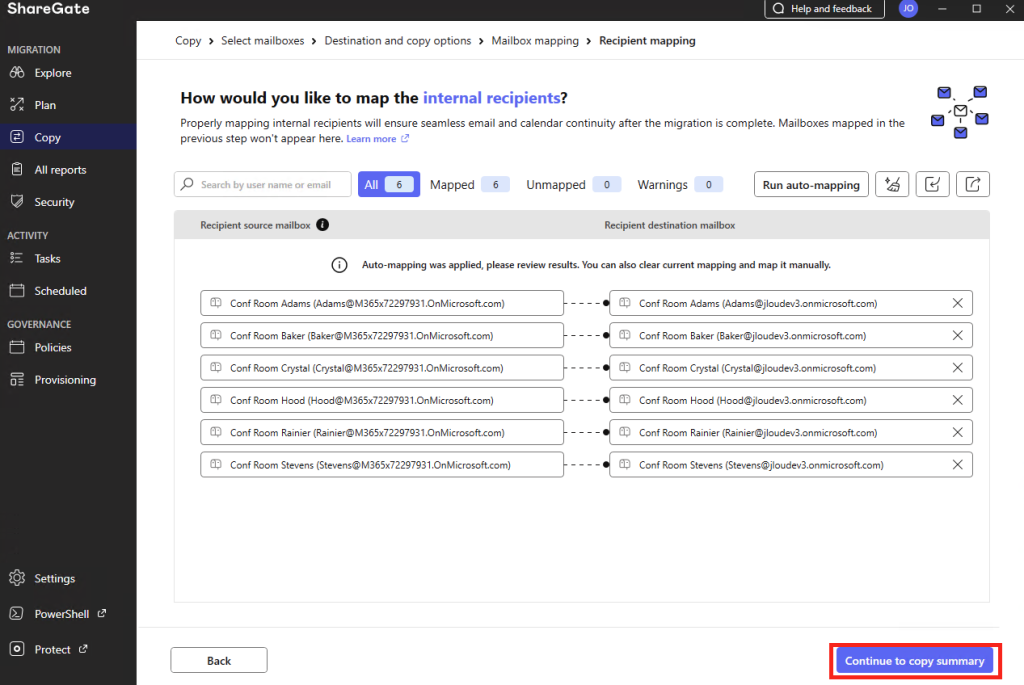This screenshot has height=685, width=1024.
Task: Remove the Conf Room Hood mapping
Action: click(x=957, y=400)
